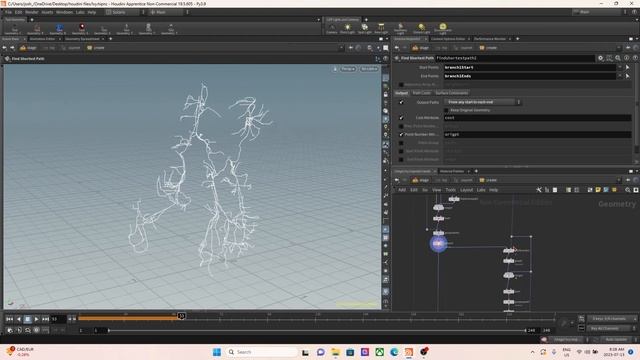
Task: Switch to Geometry Spreadsheet tab
Action: point(82,39)
